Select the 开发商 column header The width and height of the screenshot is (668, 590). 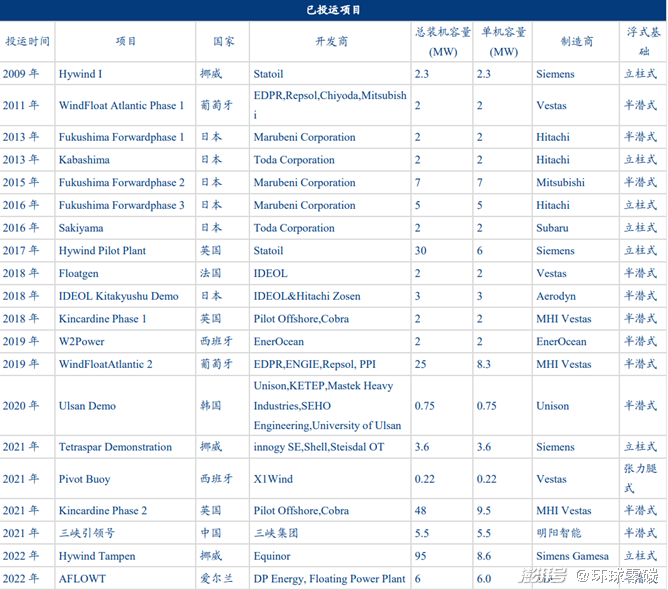(x=330, y=42)
